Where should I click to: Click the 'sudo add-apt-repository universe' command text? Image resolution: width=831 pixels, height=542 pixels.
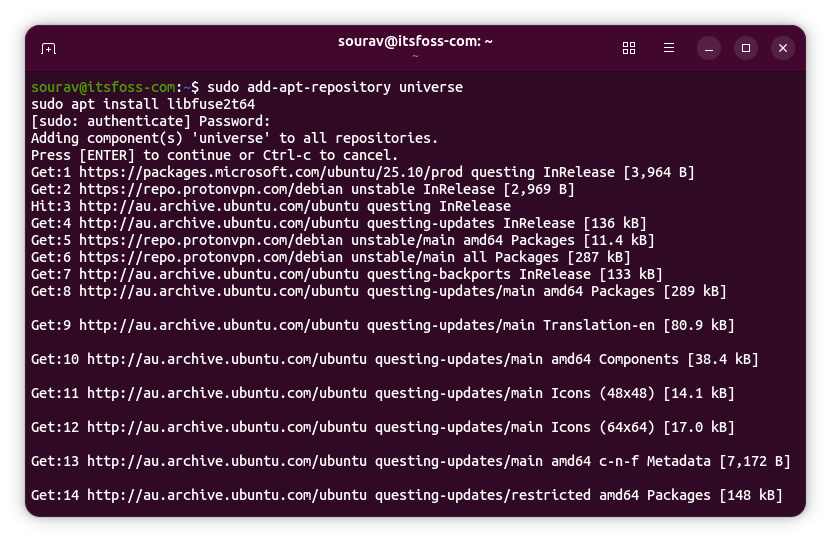coord(334,87)
